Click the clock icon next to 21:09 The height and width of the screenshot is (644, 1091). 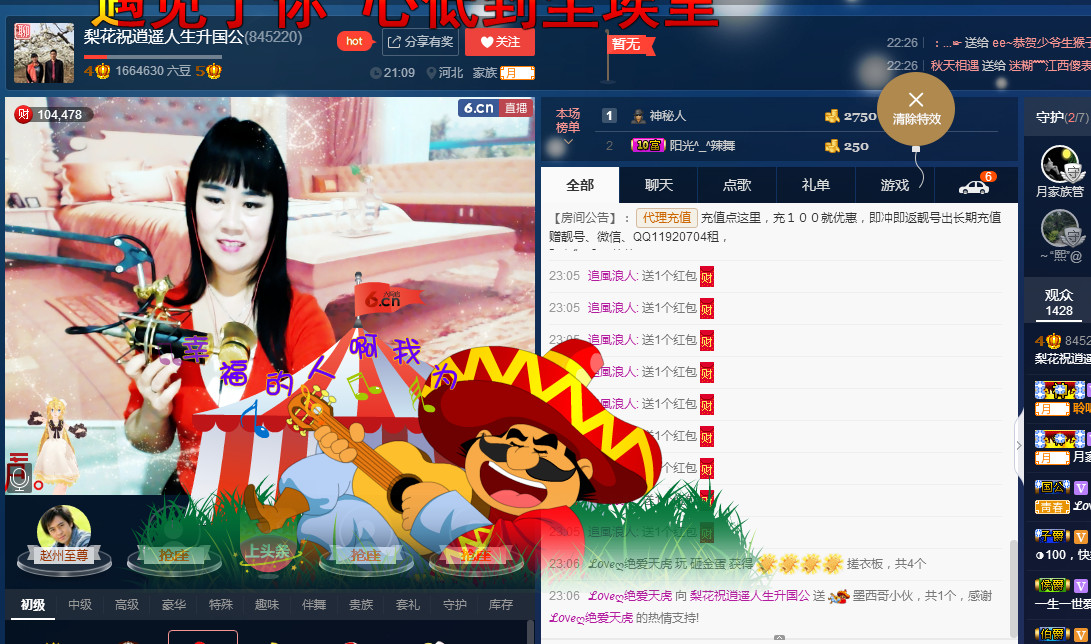[376, 73]
